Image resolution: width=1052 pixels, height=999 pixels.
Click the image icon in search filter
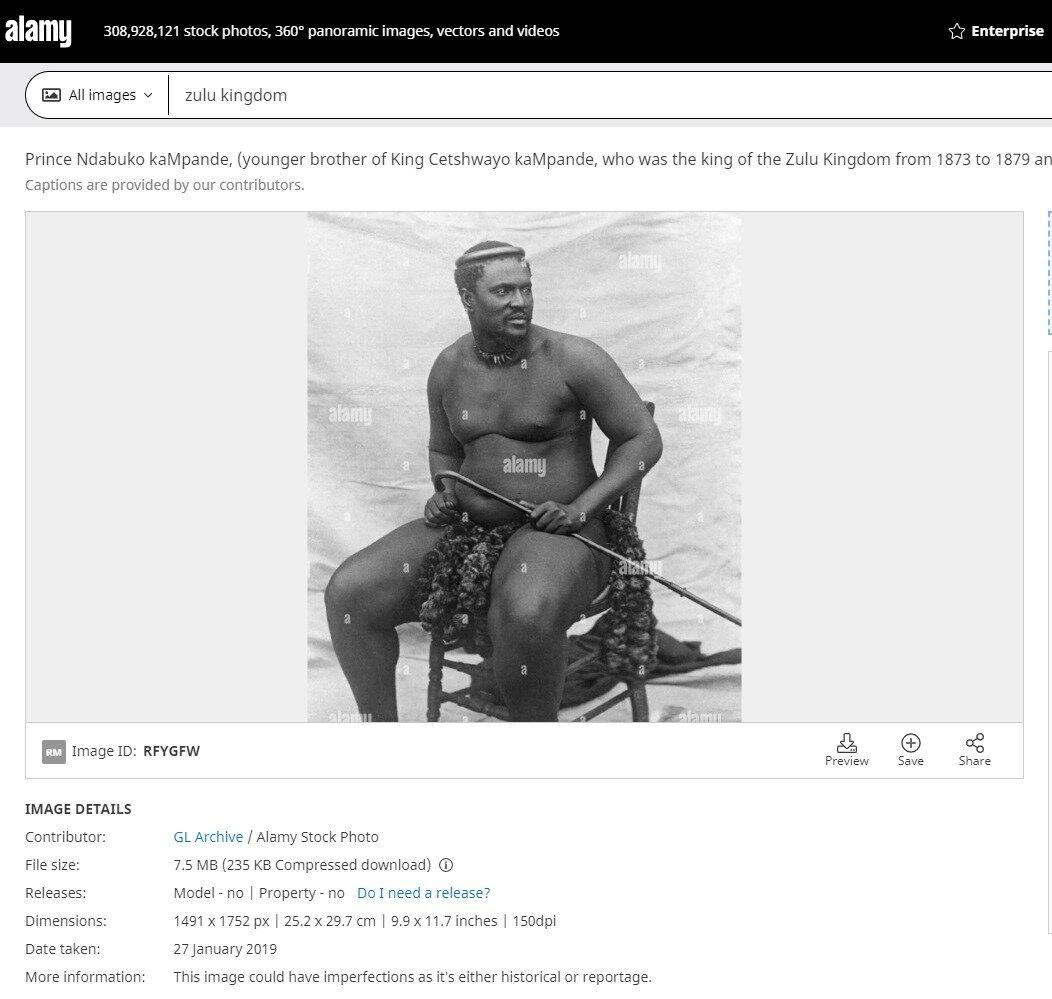[52, 95]
